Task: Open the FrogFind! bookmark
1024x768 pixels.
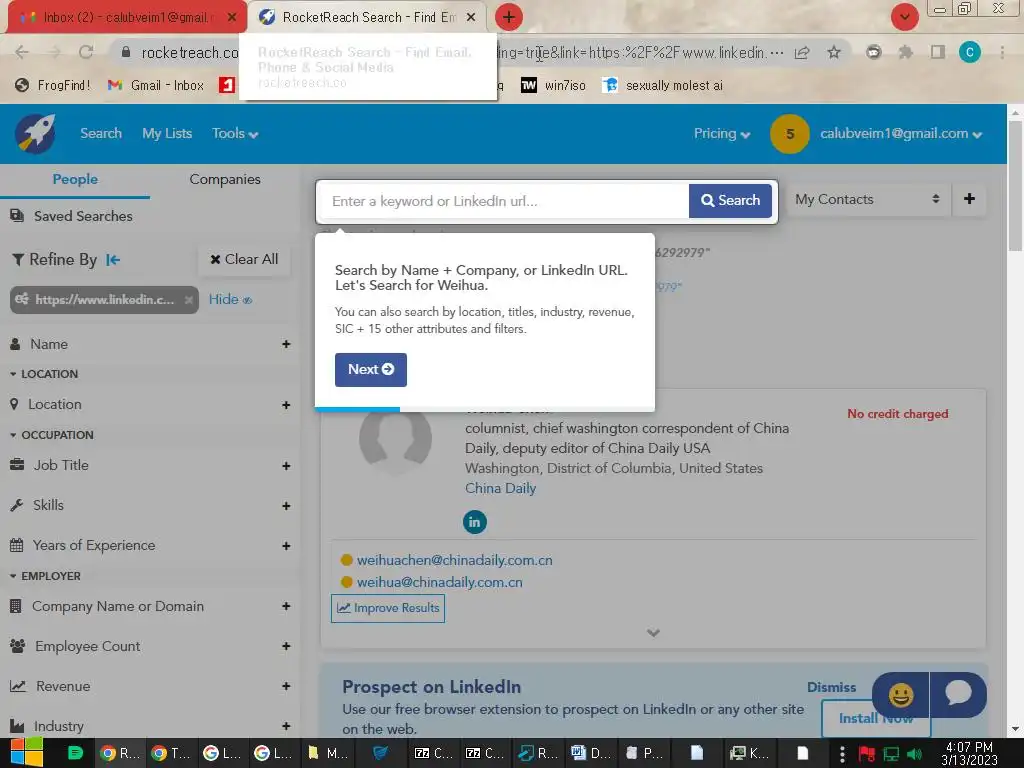Action: tap(53, 86)
